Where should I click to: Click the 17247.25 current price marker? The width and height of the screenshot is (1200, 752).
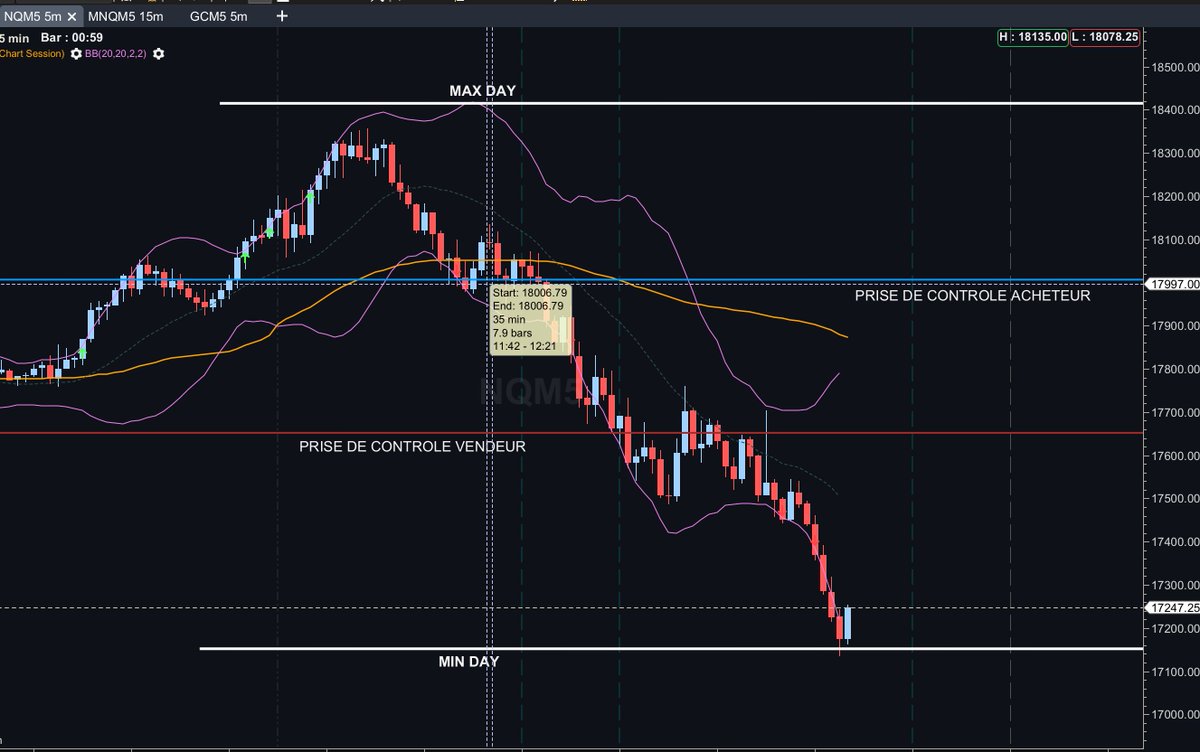coord(1172,607)
